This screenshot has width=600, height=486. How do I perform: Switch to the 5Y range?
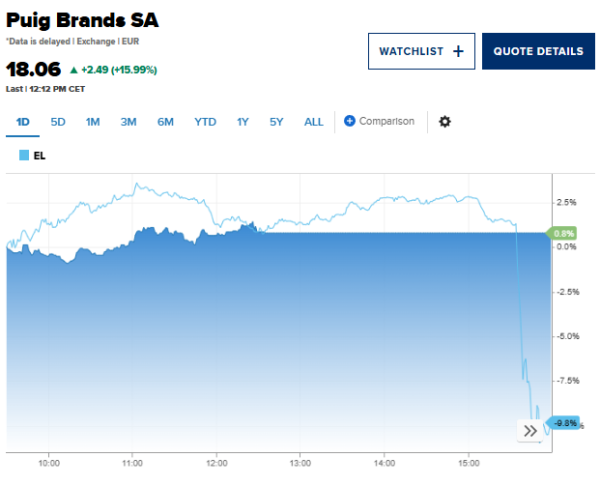coord(276,122)
